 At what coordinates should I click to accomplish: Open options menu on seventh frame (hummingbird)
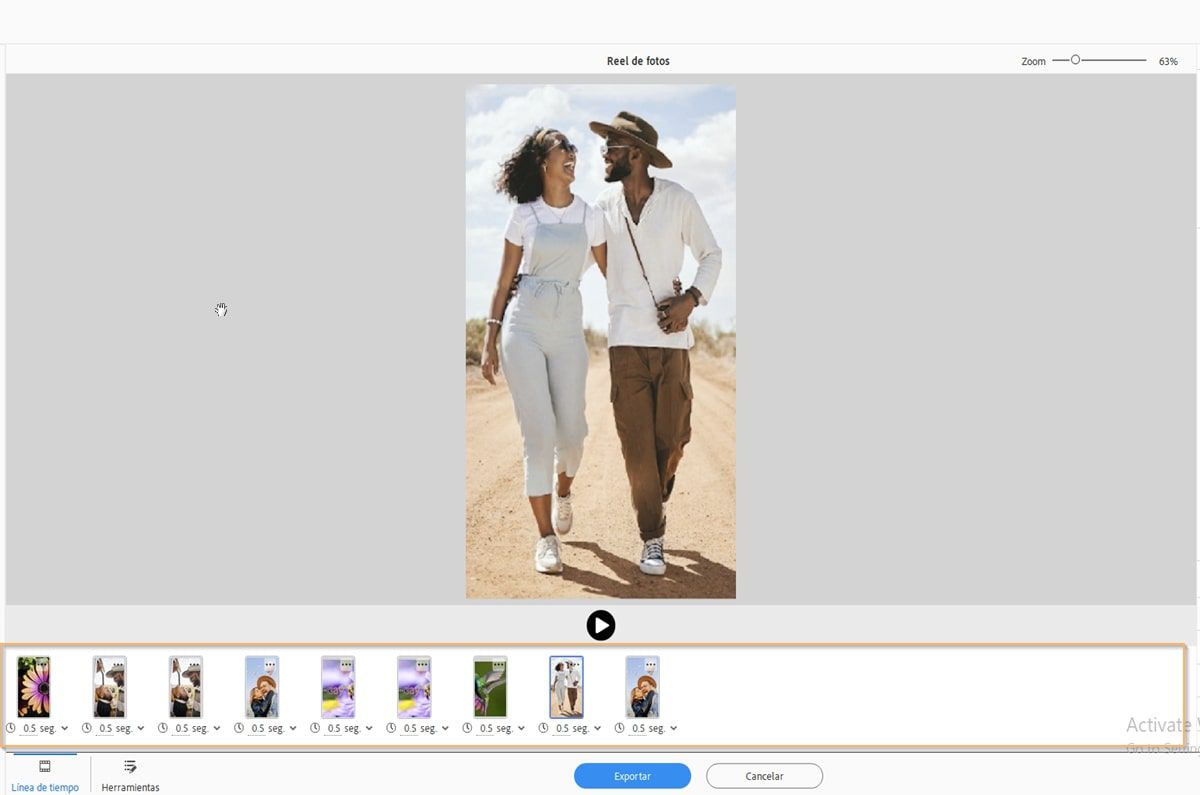(x=499, y=664)
